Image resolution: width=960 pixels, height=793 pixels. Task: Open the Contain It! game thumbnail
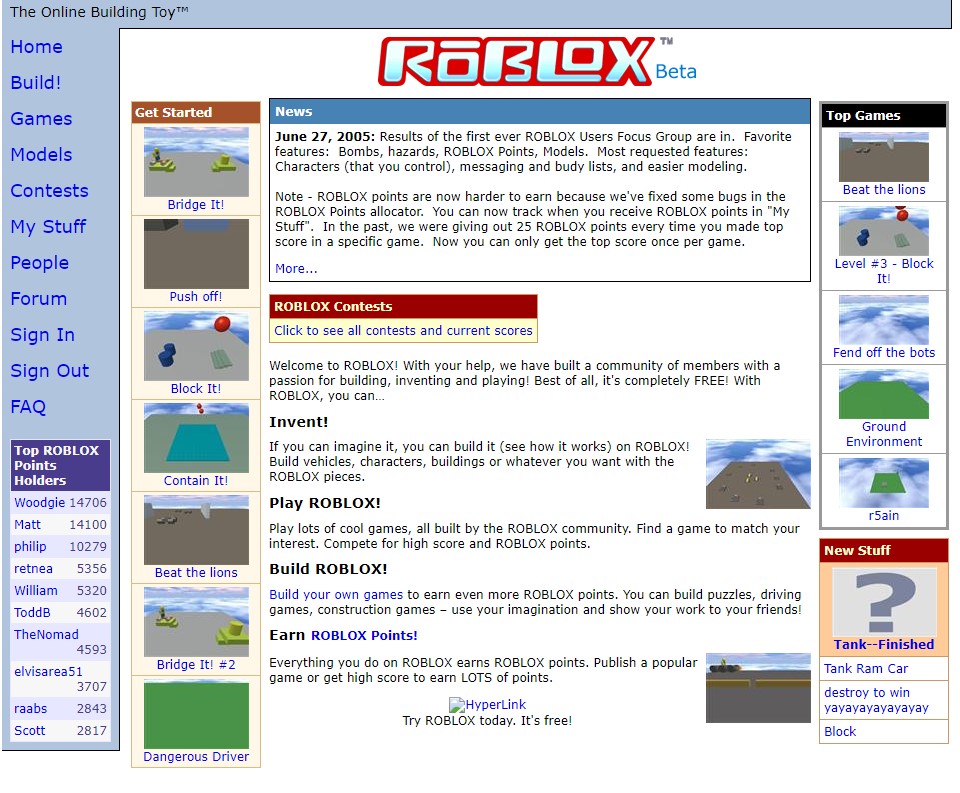point(196,438)
